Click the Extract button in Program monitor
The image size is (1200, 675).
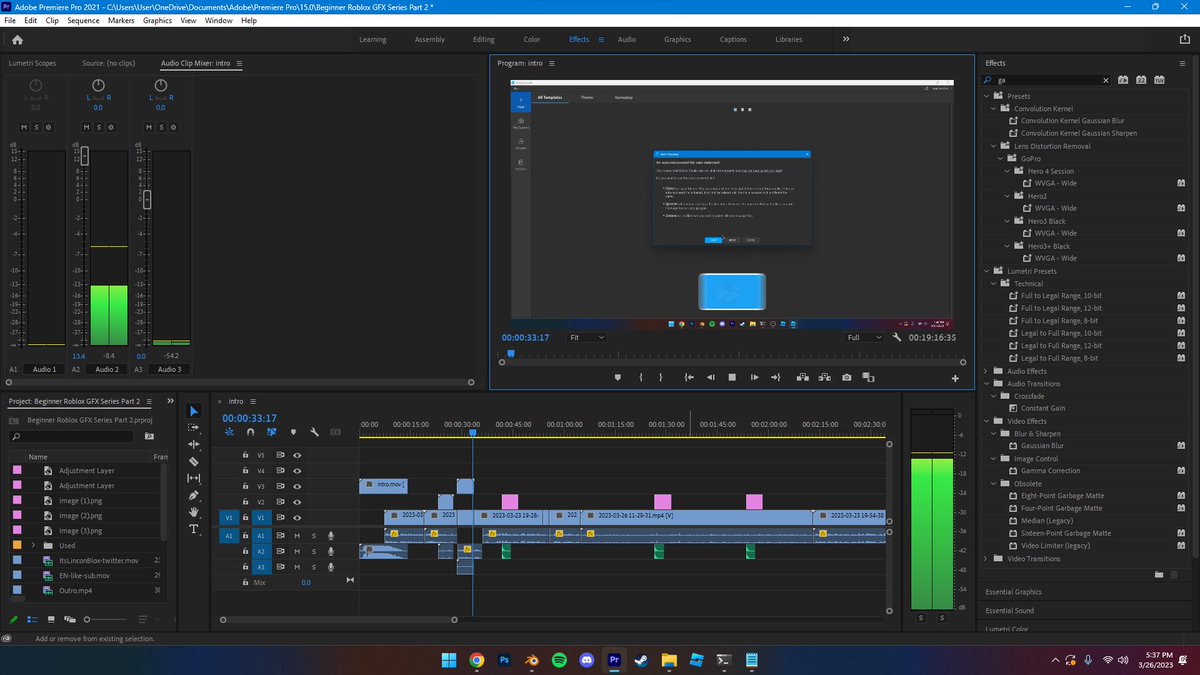[825, 377]
